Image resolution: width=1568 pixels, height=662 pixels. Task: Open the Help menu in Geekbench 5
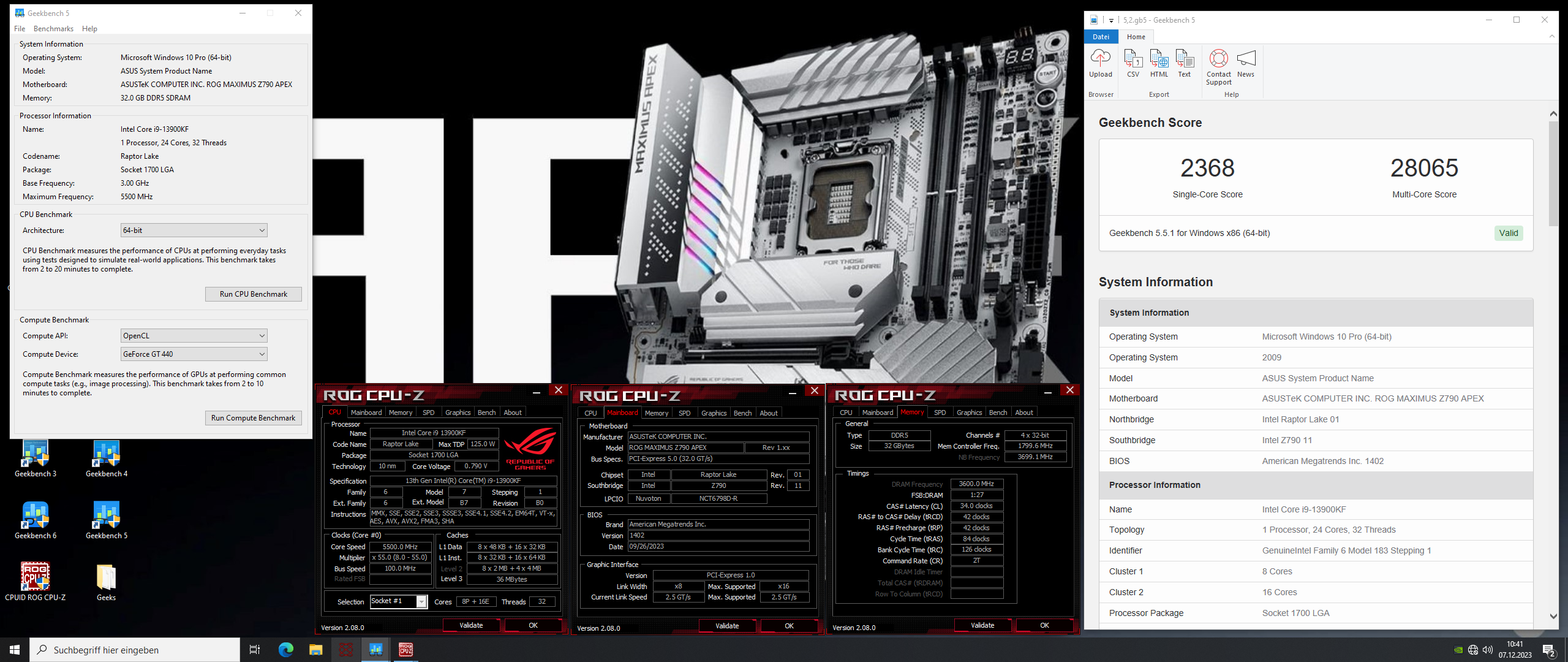pyautogui.click(x=89, y=29)
